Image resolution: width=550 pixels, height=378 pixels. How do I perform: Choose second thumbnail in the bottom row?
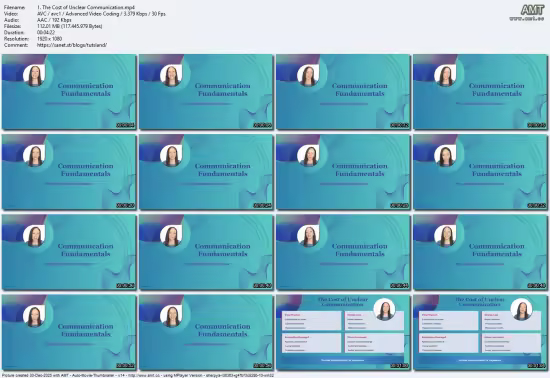[x=206, y=332]
